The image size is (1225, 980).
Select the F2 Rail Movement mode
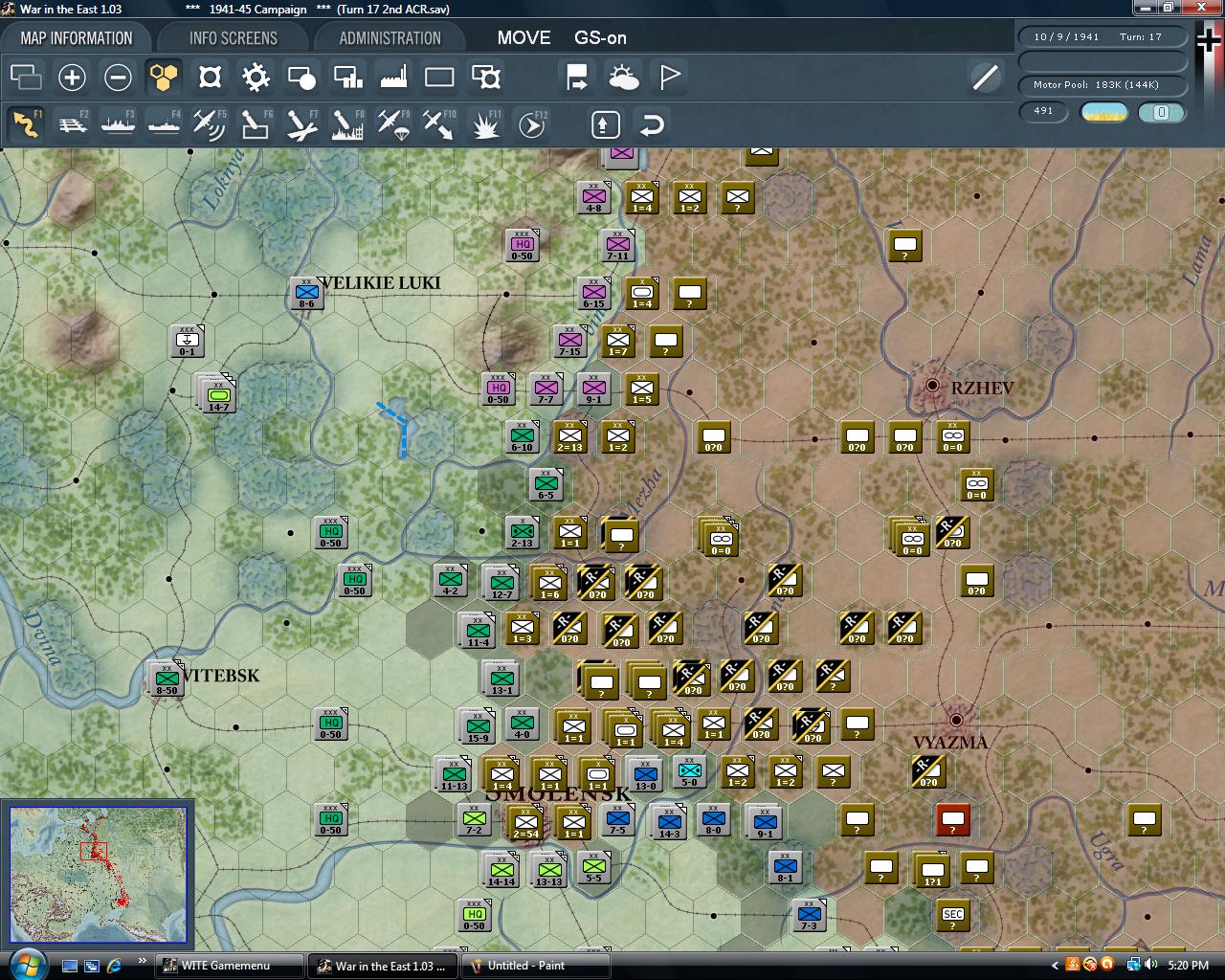coord(72,124)
